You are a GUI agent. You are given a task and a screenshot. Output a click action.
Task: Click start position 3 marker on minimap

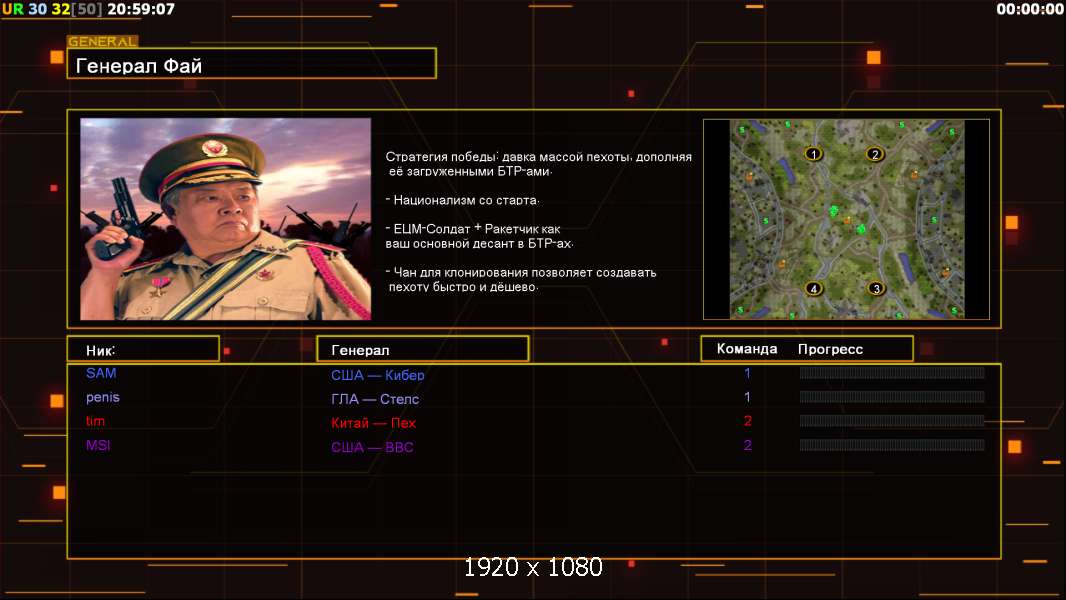coord(876,289)
